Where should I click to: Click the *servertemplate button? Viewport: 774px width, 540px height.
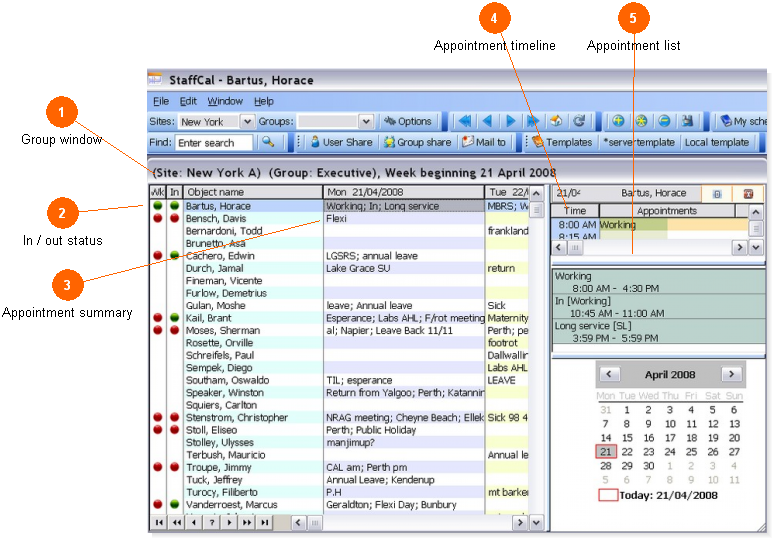[639, 142]
